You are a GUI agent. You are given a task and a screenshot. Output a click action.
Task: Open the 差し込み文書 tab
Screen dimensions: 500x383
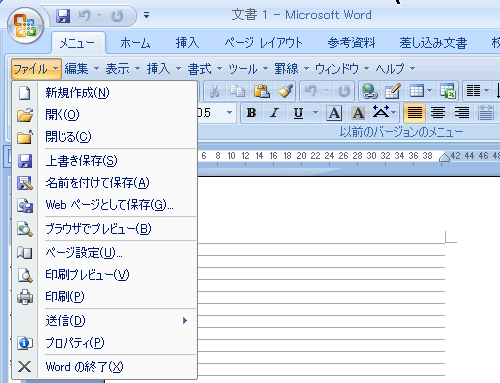click(x=433, y=43)
